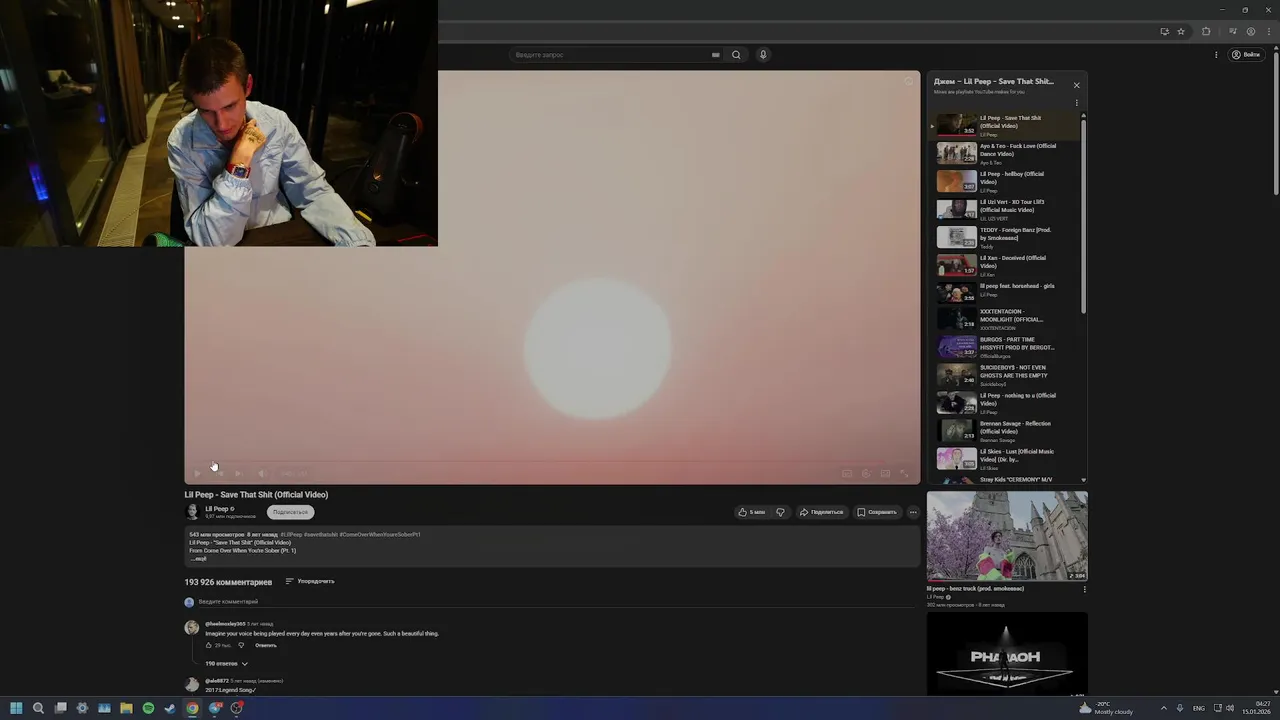Like the video (5 млн)
This screenshot has width=1280, height=720.
[x=751, y=512]
